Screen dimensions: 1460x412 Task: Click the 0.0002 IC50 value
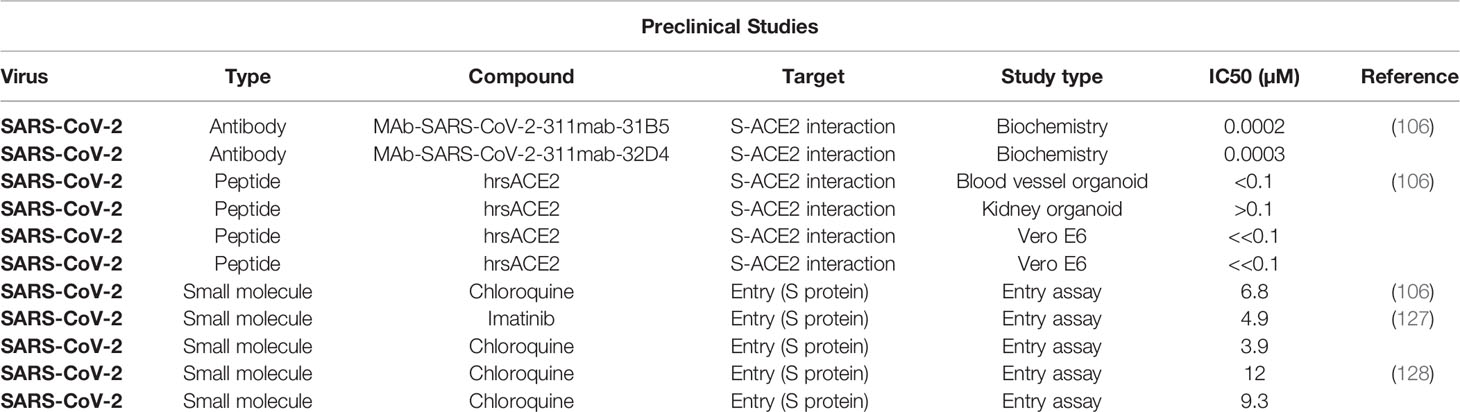pyautogui.click(x=1254, y=127)
